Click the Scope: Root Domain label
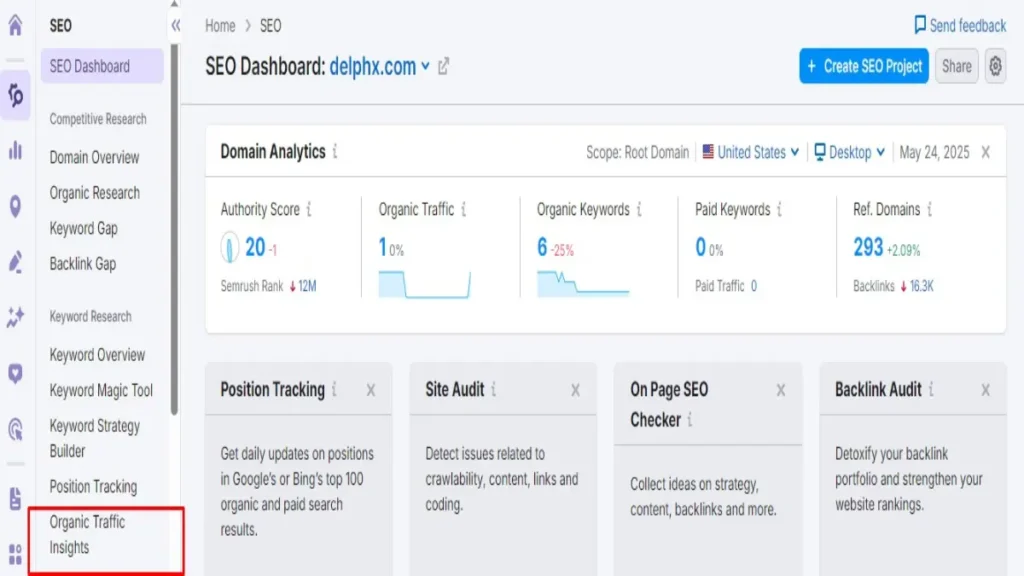 coord(637,152)
